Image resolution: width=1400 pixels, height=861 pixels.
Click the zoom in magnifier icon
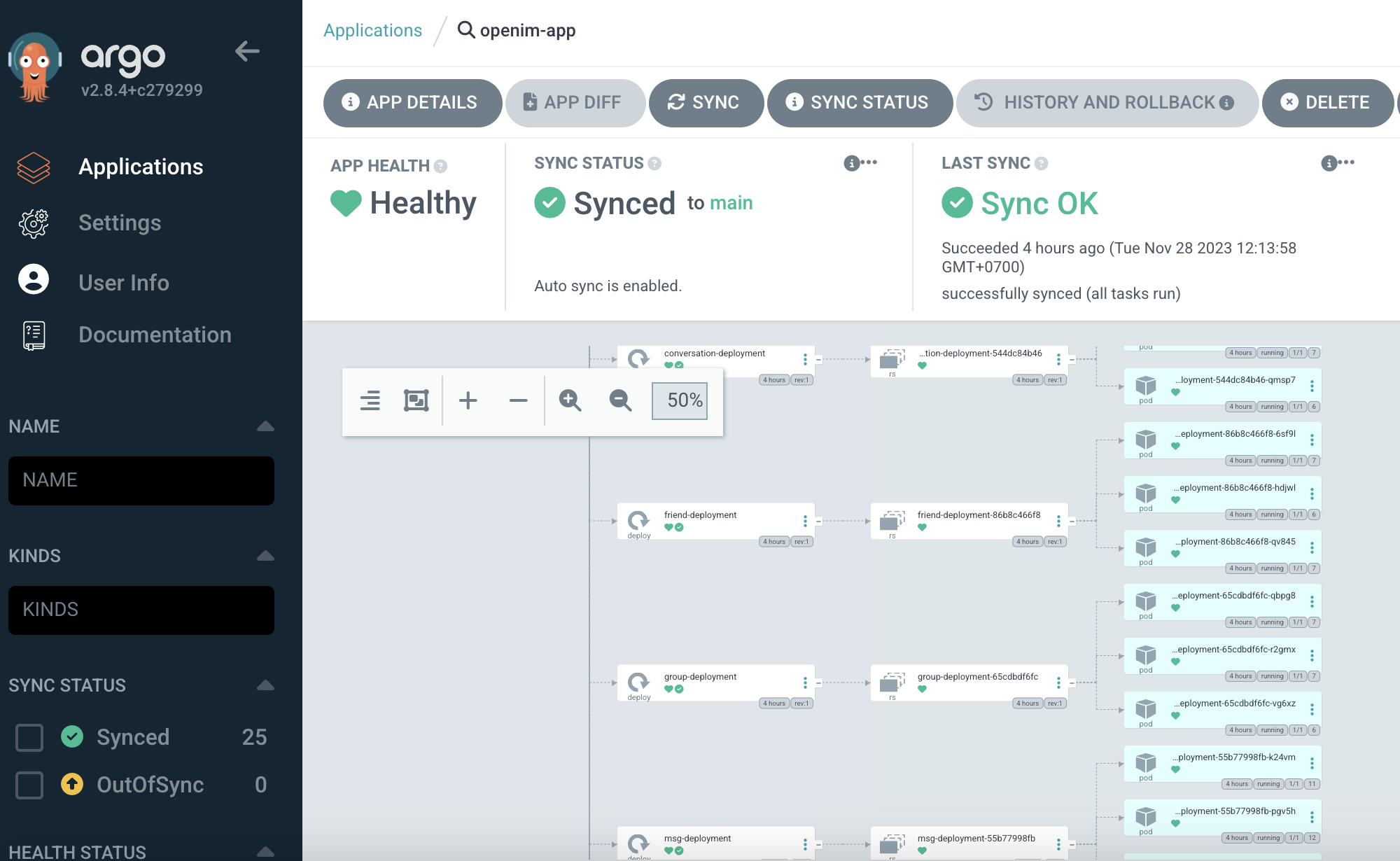click(x=570, y=400)
